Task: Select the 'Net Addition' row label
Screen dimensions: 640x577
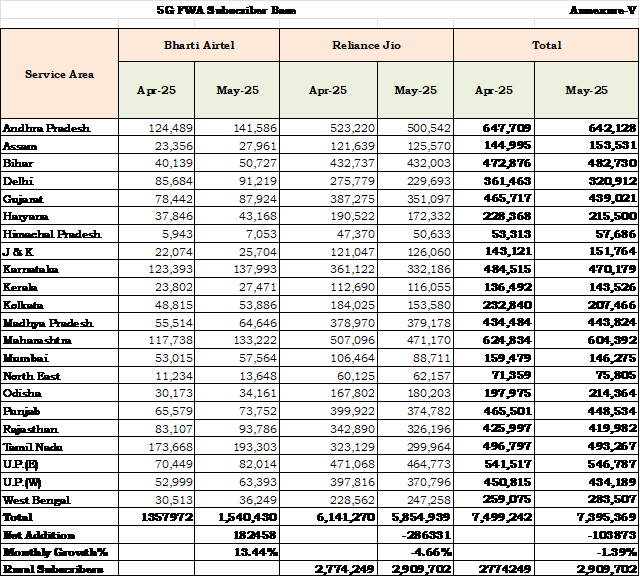Action: coord(39,535)
